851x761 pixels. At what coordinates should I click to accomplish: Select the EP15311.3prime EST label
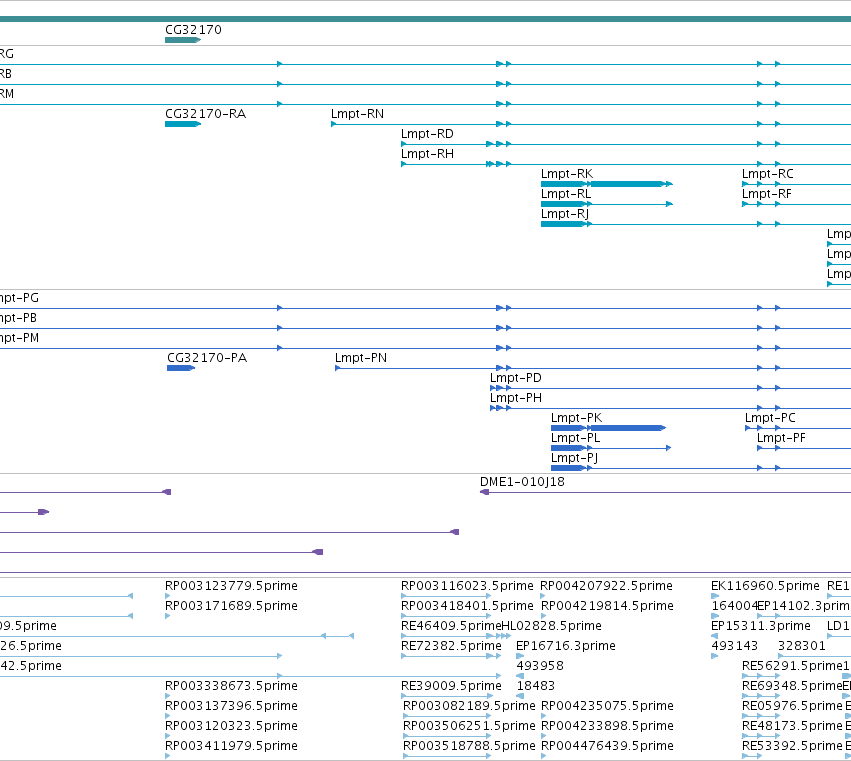pos(761,626)
